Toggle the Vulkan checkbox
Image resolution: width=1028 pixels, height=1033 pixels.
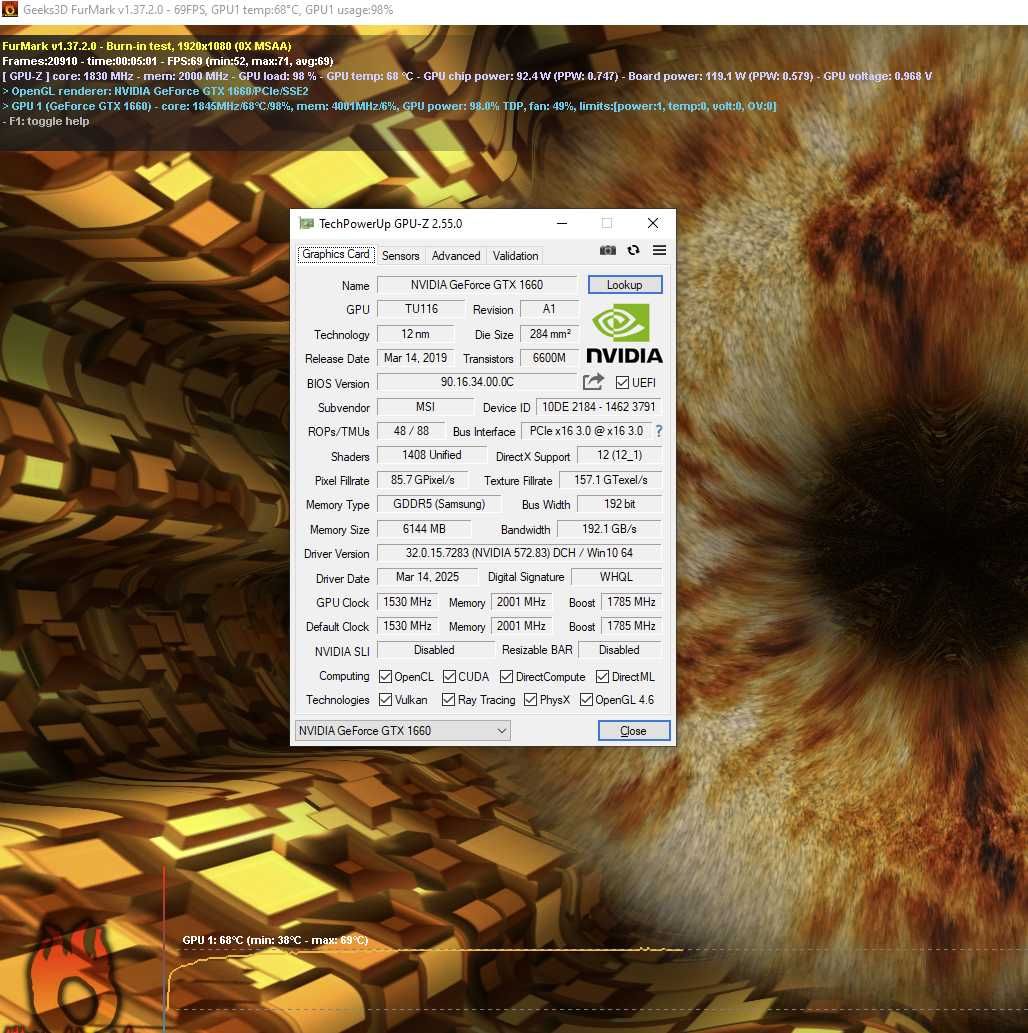(386, 700)
